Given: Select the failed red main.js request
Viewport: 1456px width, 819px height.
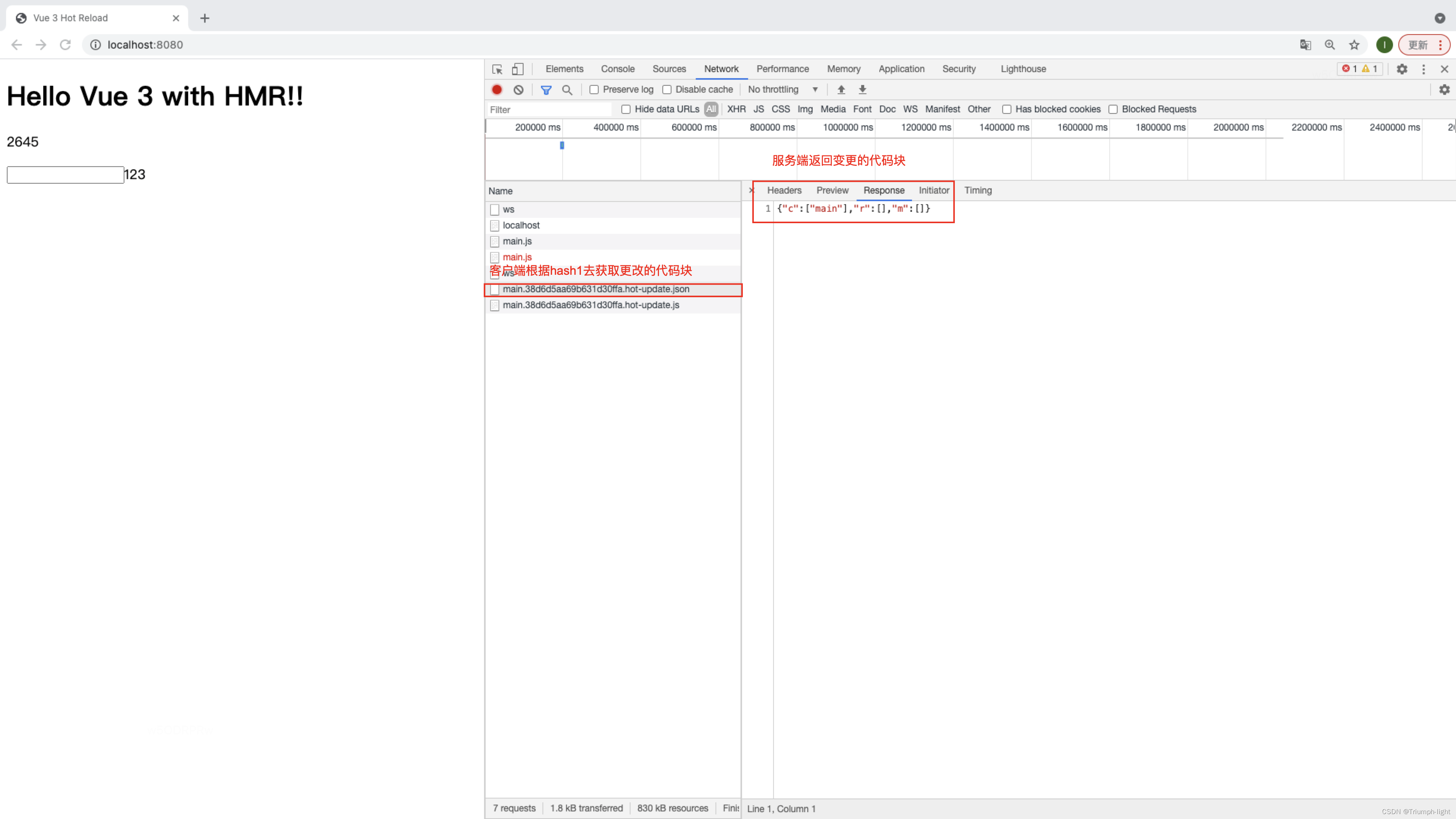Looking at the screenshot, I should click(613, 257).
